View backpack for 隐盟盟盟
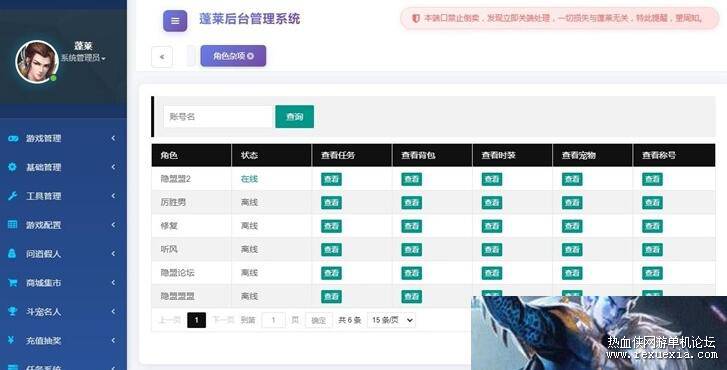The height and width of the screenshot is (370, 727). 411,296
